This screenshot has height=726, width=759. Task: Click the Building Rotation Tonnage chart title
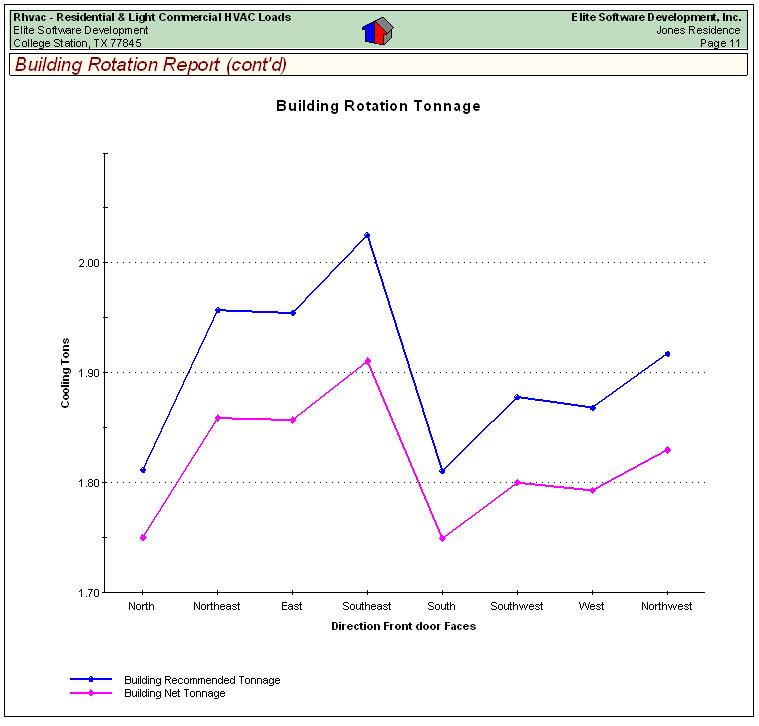[378, 106]
